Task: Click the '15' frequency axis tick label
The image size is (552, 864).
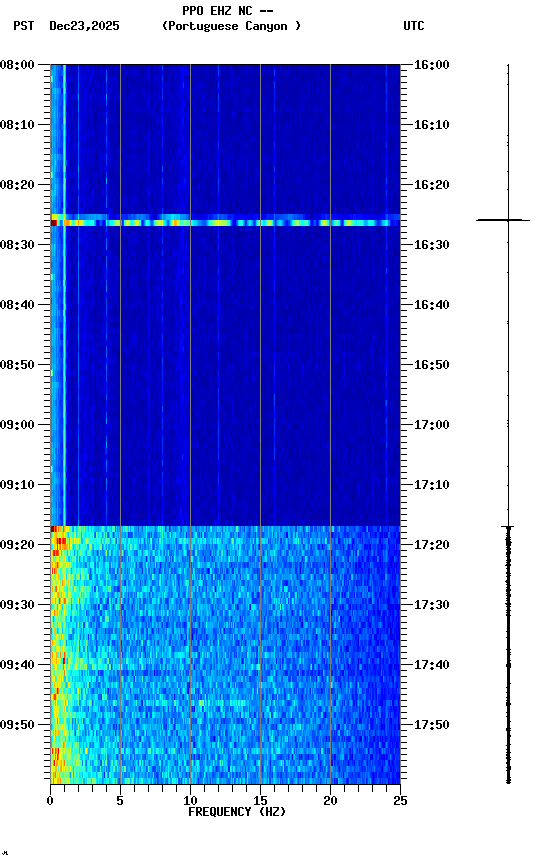Action: (x=260, y=801)
